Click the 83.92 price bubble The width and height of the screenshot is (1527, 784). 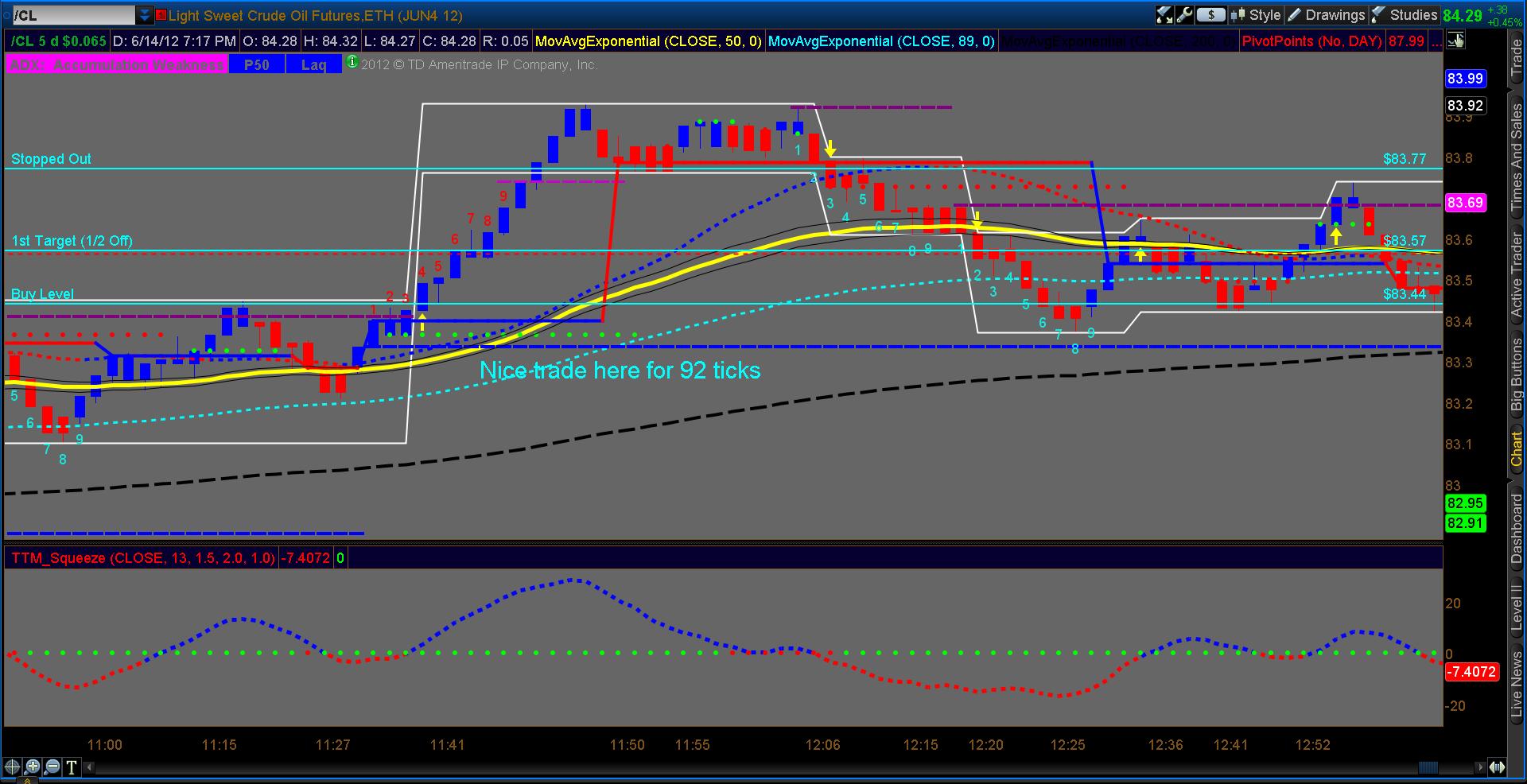click(x=1465, y=106)
